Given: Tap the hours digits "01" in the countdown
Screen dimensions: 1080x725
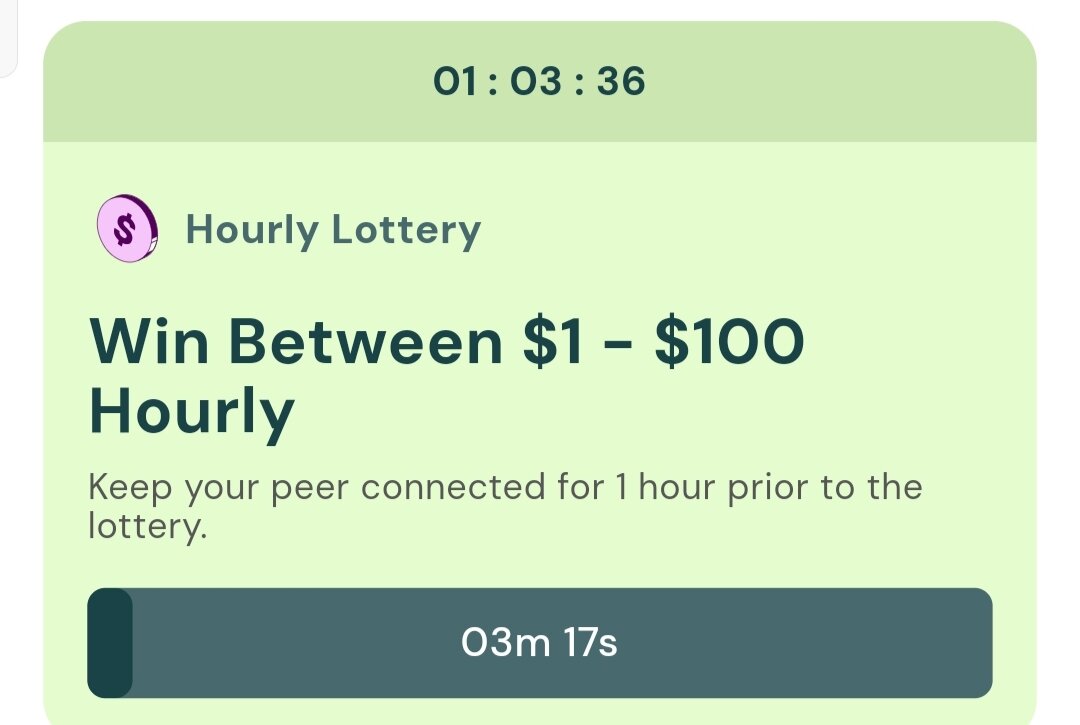Looking at the screenshot, I should point(457,81).
